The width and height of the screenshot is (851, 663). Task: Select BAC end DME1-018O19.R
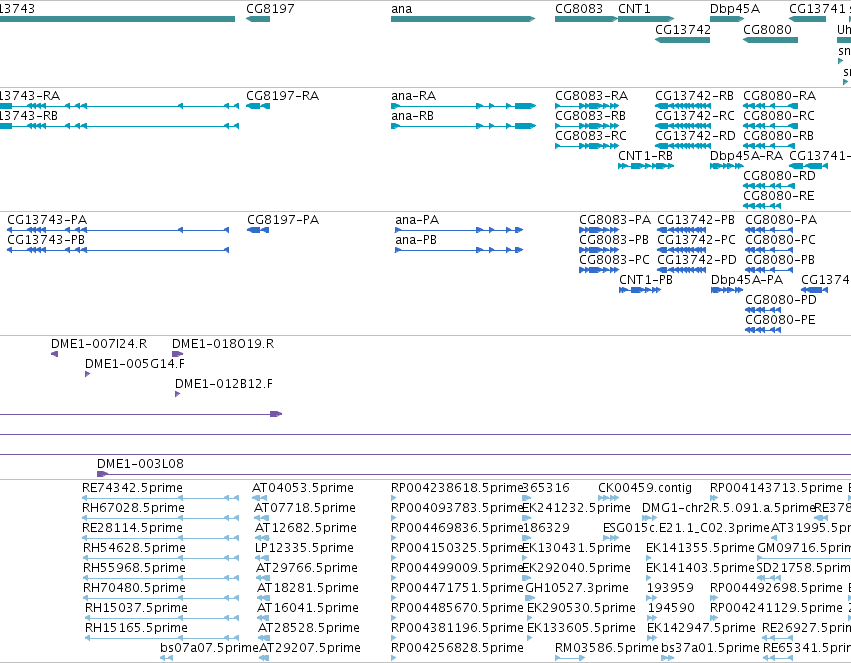point(177,354)
